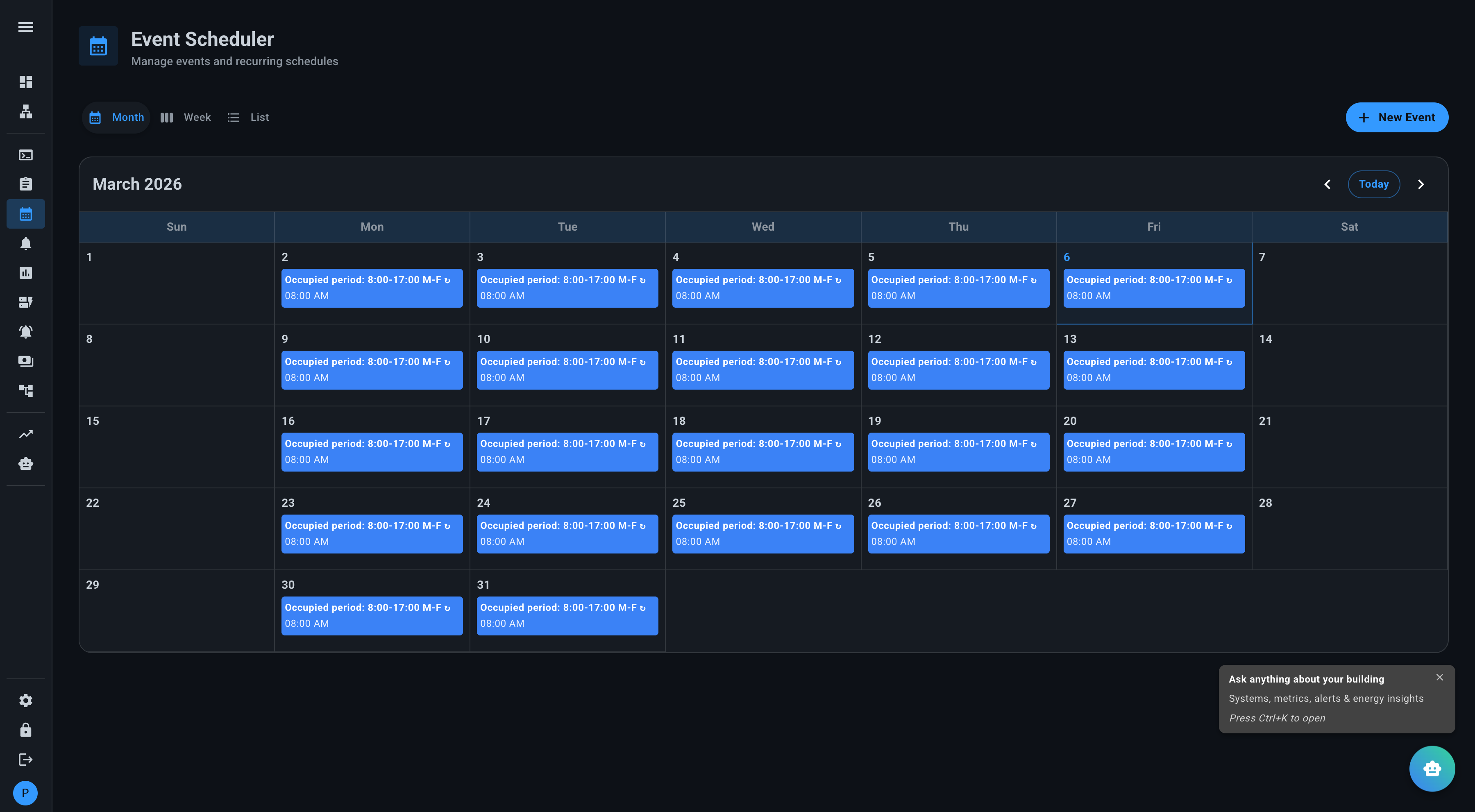The height and width of the screenshot is (812, 1475).
Task: Dismiss the Ask anything popup
Action: (1440, 678)
